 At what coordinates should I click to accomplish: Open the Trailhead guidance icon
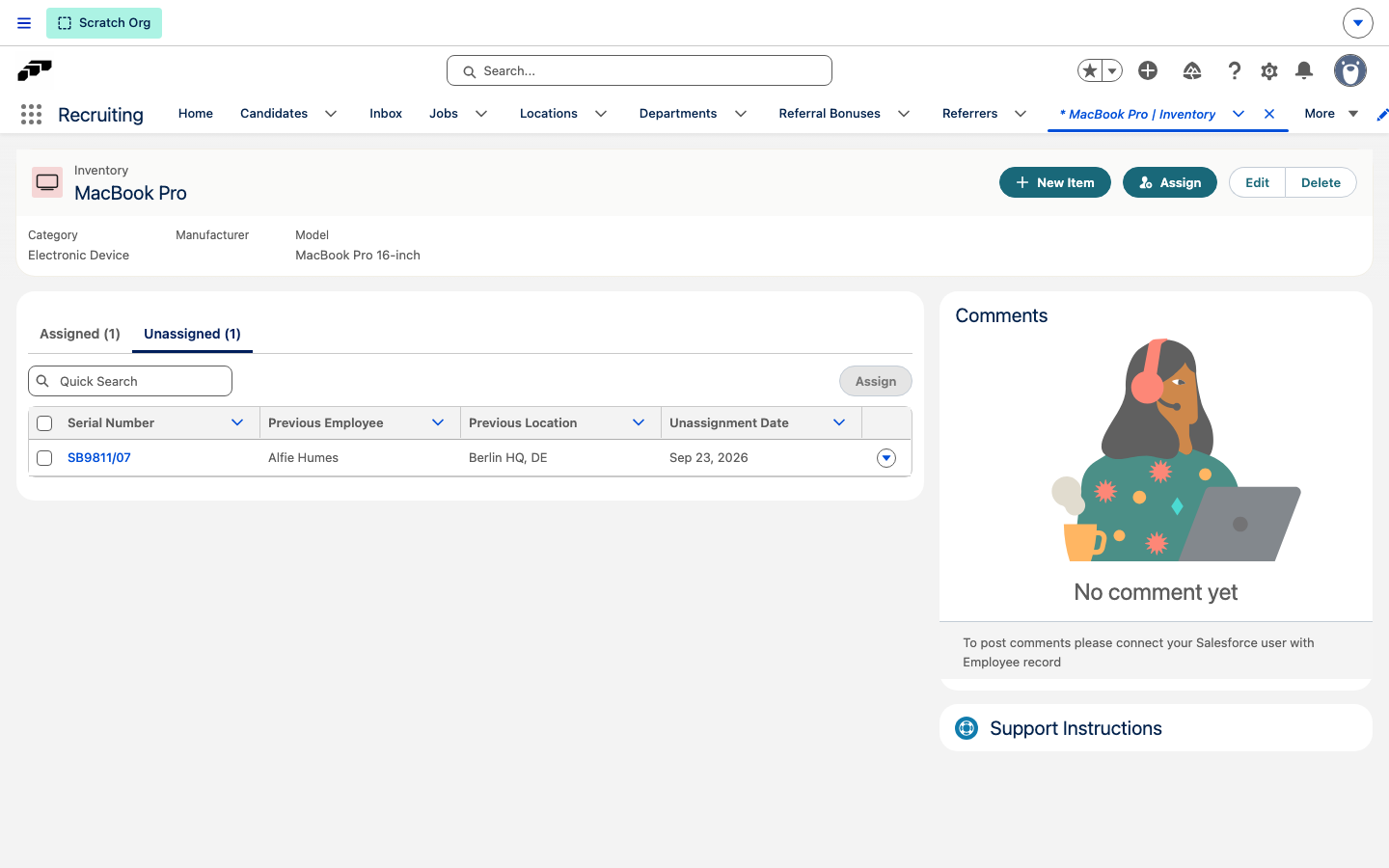coord(1192,70)
